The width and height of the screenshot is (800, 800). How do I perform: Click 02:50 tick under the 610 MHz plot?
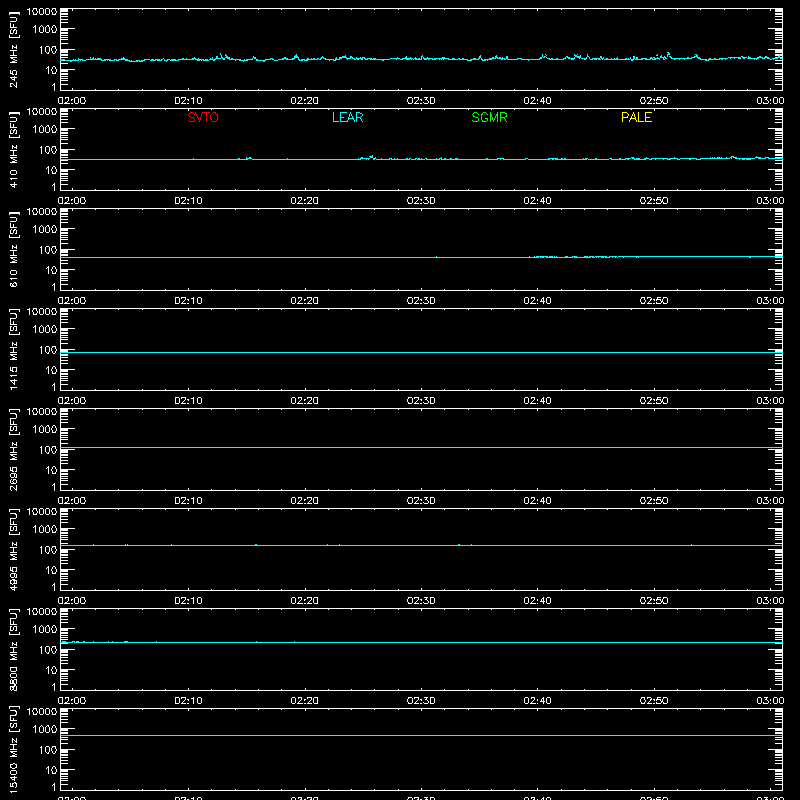click(x=654, y=301)
